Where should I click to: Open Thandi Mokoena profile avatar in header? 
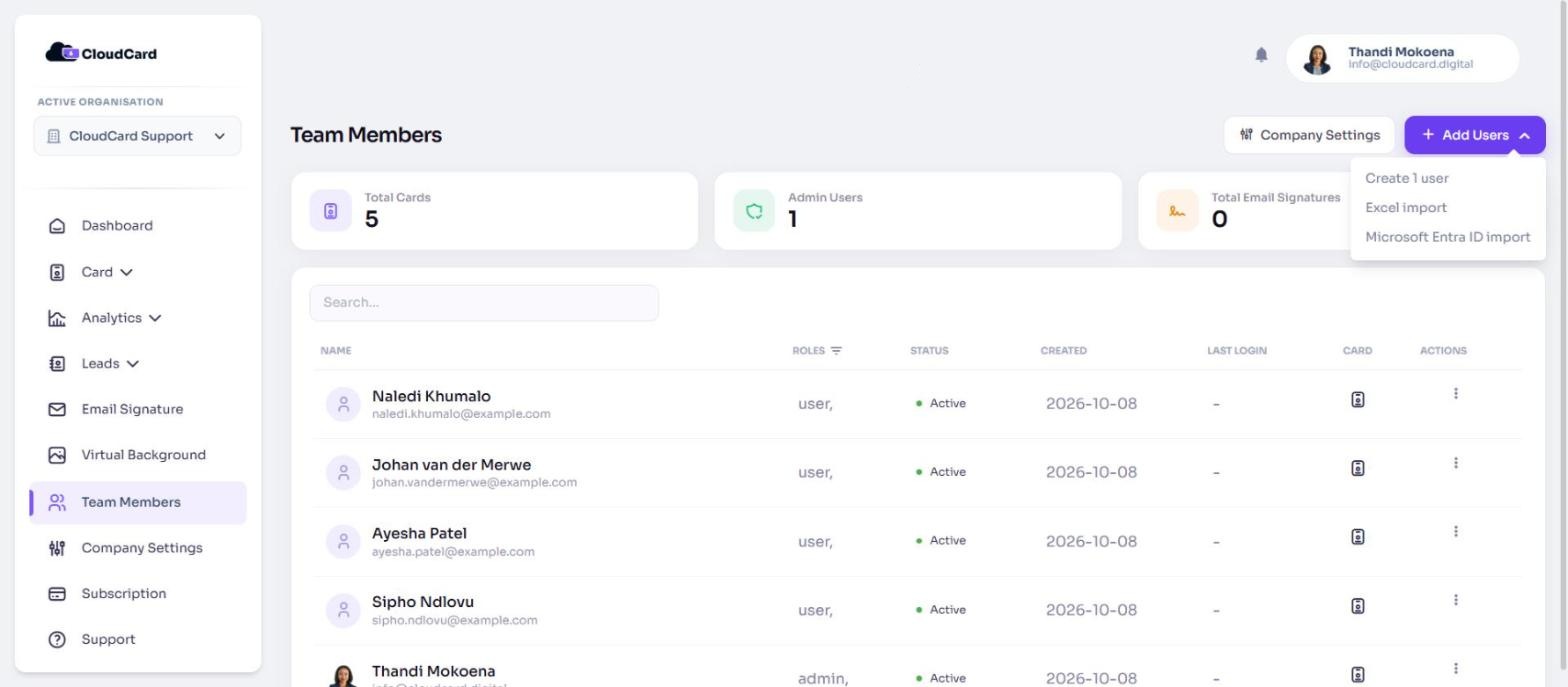pyautogui.click(x=1317, y=59)
